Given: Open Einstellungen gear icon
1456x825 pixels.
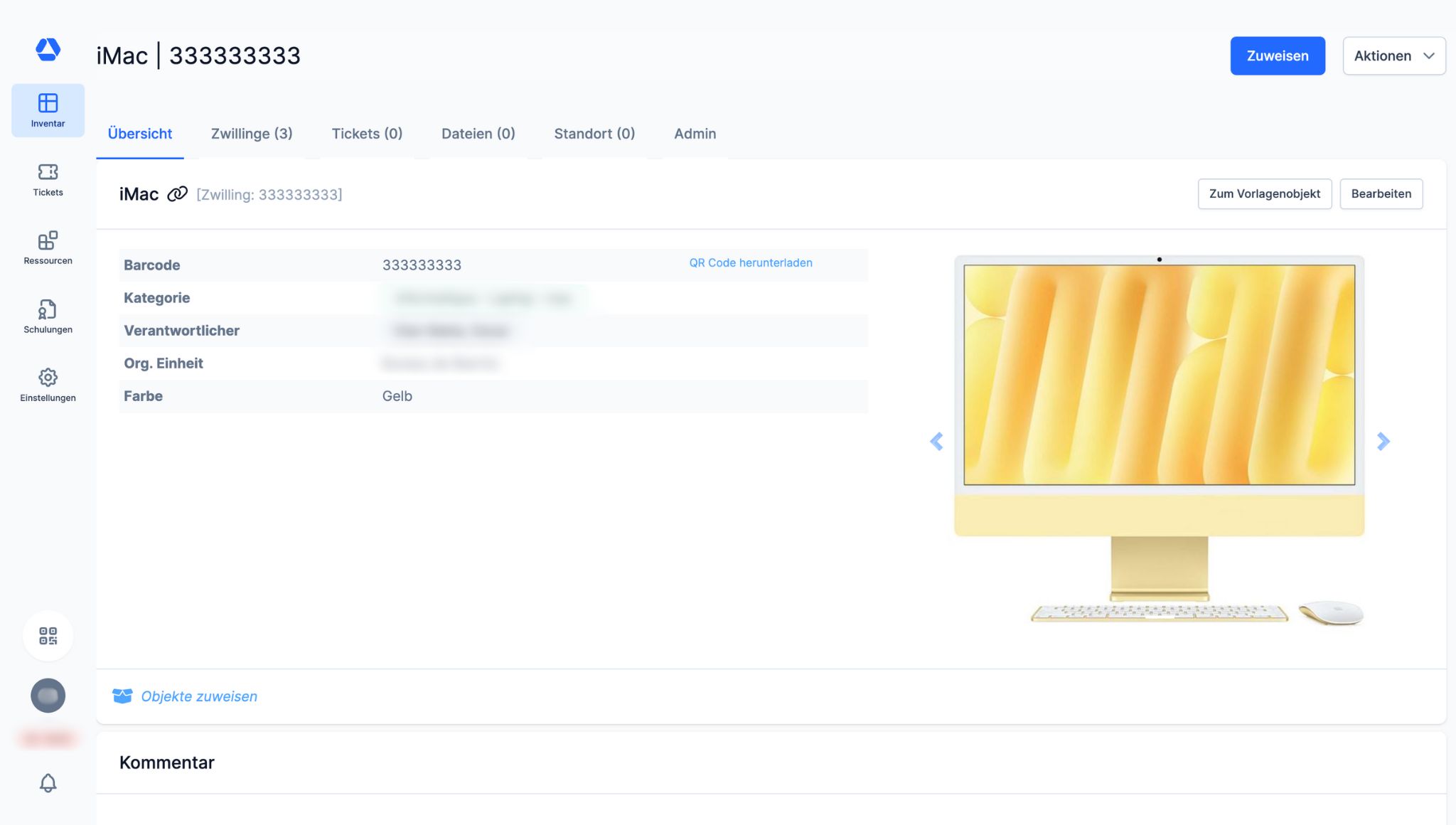Looking at the screenshot, I should coord(48,385).
